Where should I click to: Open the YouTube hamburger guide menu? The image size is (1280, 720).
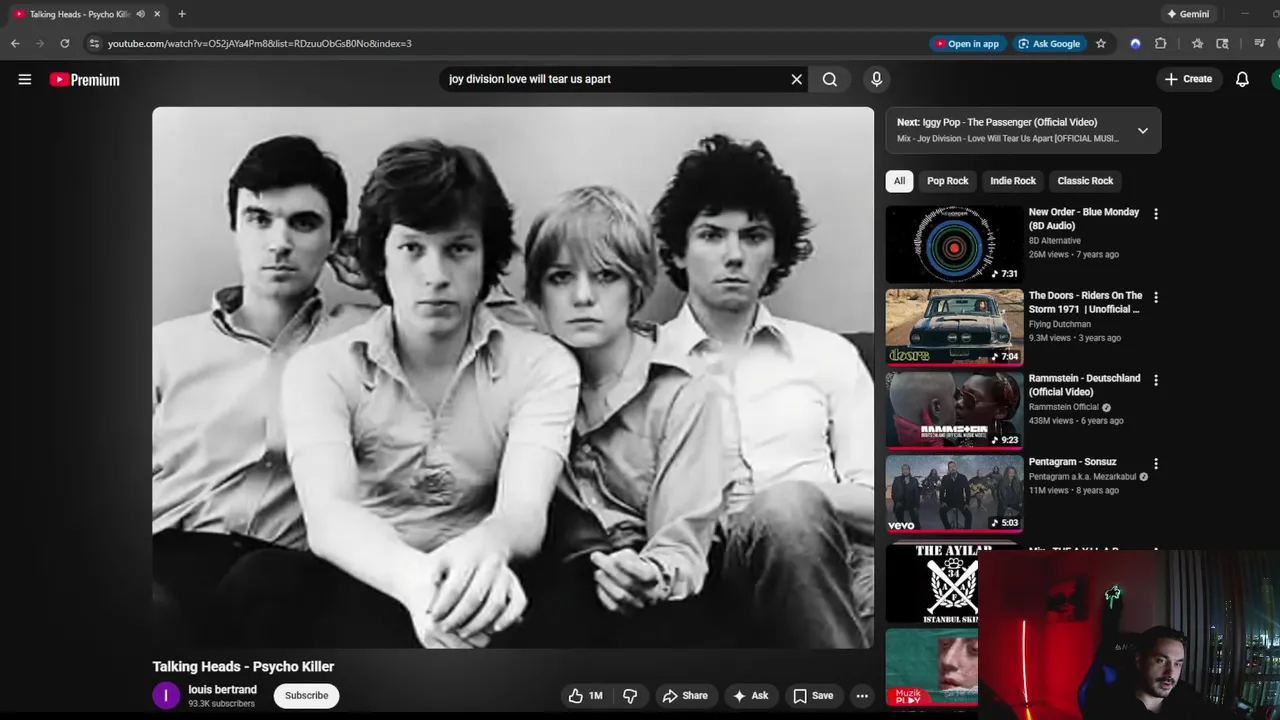[25, 79]
